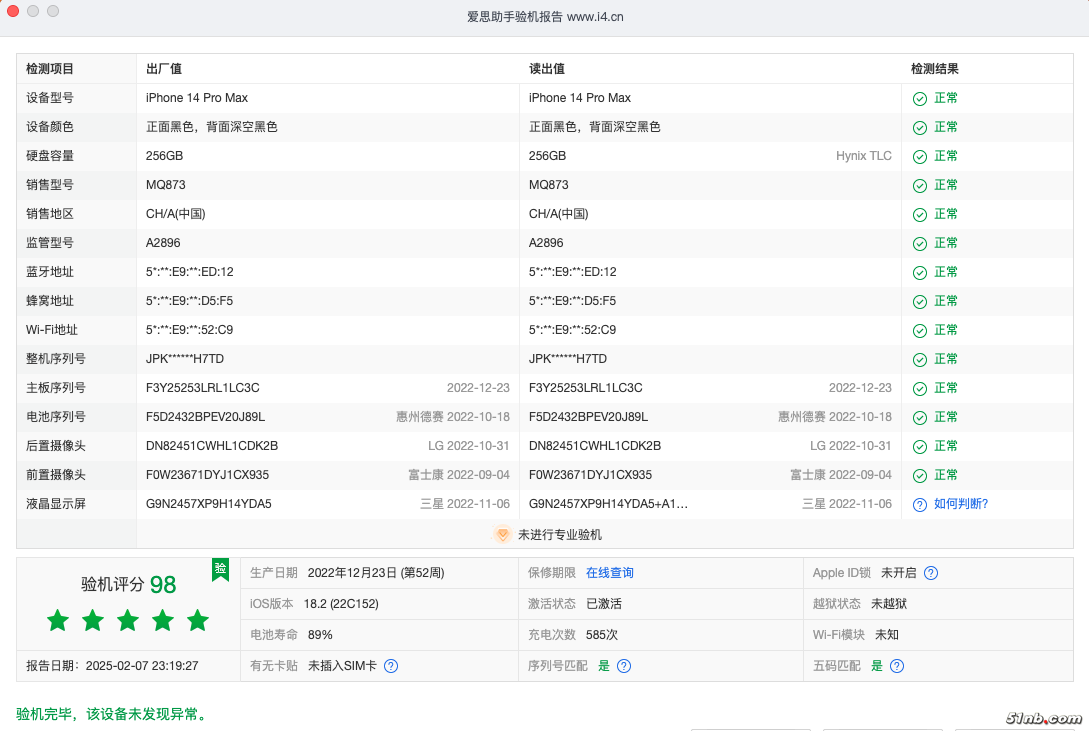Click the 检测结果 column header
This screenshot has width=1089, height=731.
pyautogui.click(x=934, y=69)
